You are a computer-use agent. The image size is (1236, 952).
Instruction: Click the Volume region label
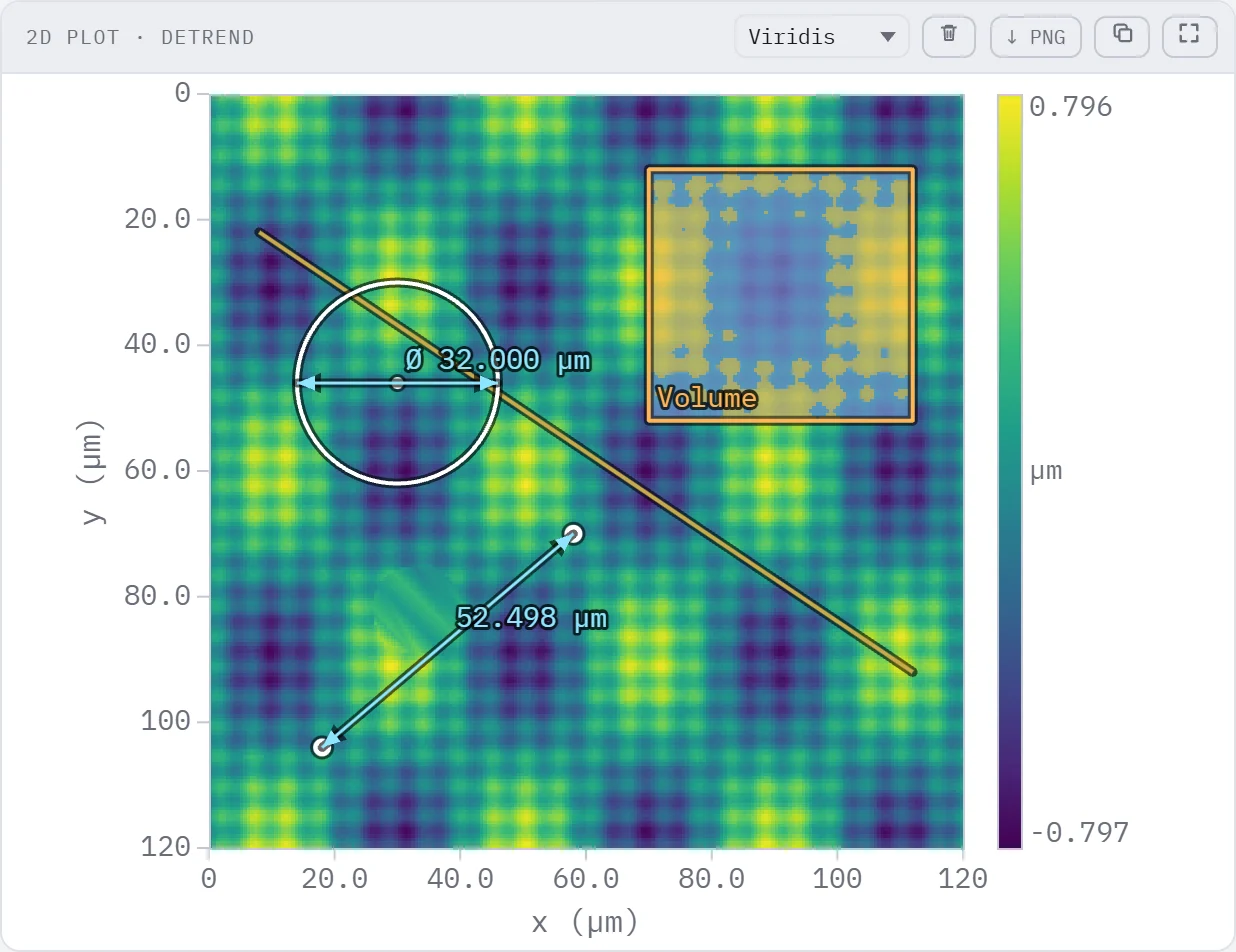pyautogui.click(x=706, y=399)
